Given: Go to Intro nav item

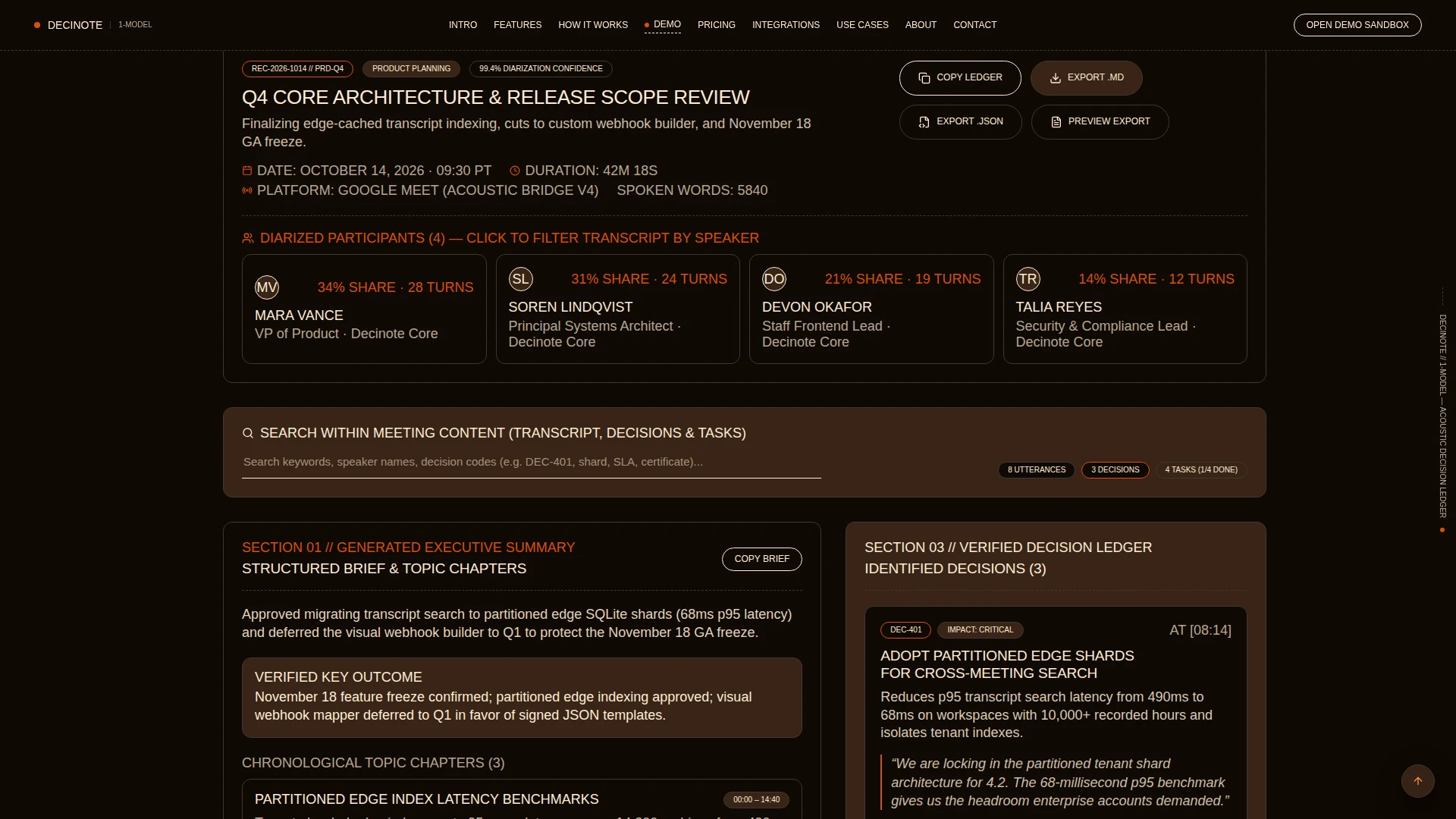Looking at the screenshot, I should 463,25.
